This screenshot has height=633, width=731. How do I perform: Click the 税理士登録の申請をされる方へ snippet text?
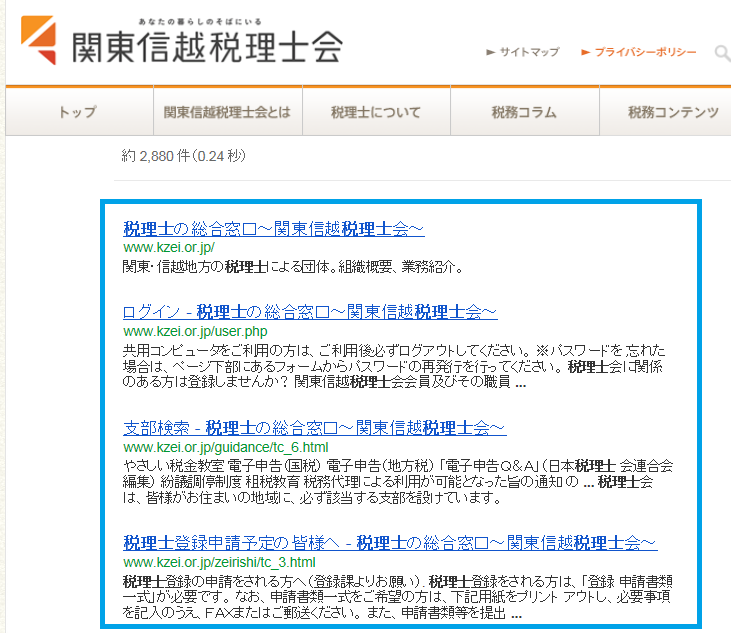point(397,597)
